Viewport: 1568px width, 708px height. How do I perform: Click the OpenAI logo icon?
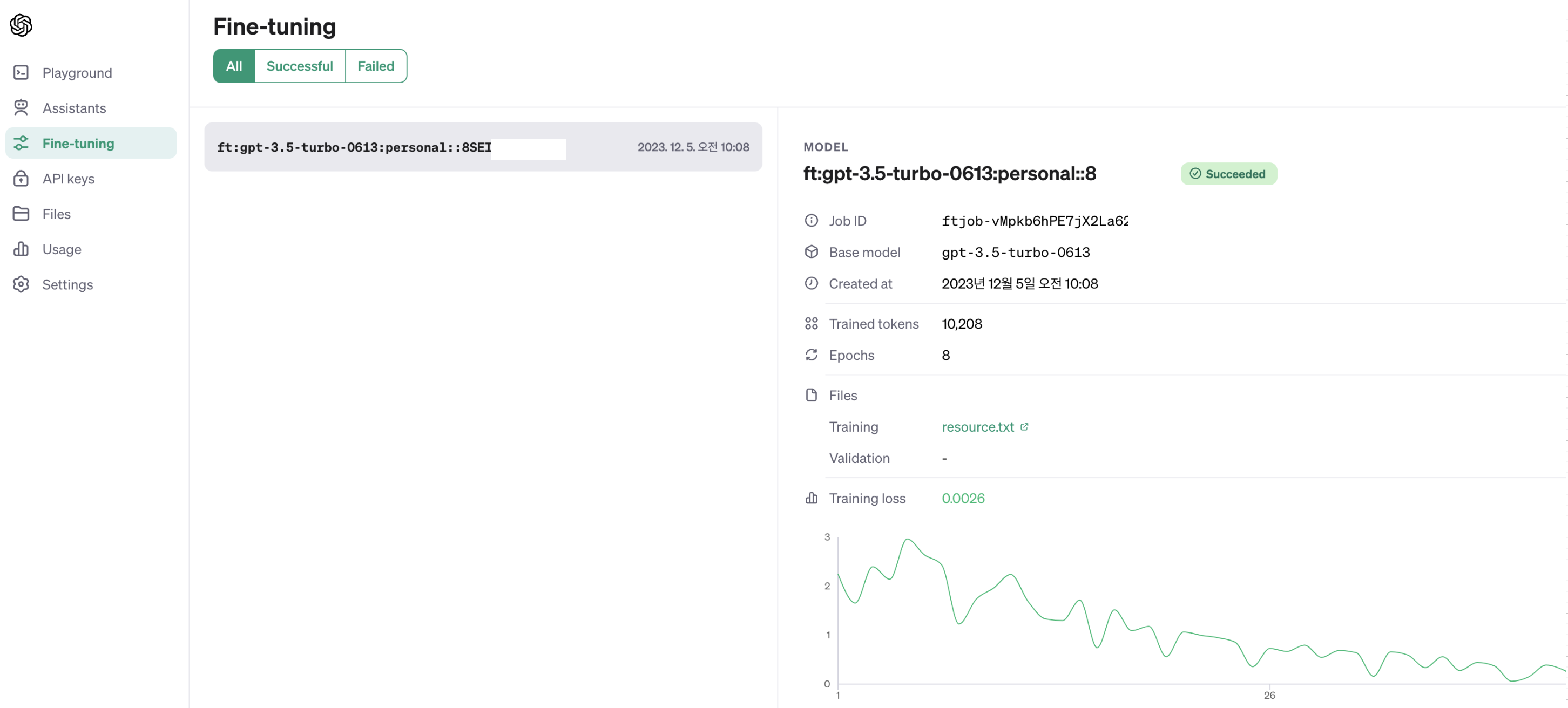click(x=21, y=25)
